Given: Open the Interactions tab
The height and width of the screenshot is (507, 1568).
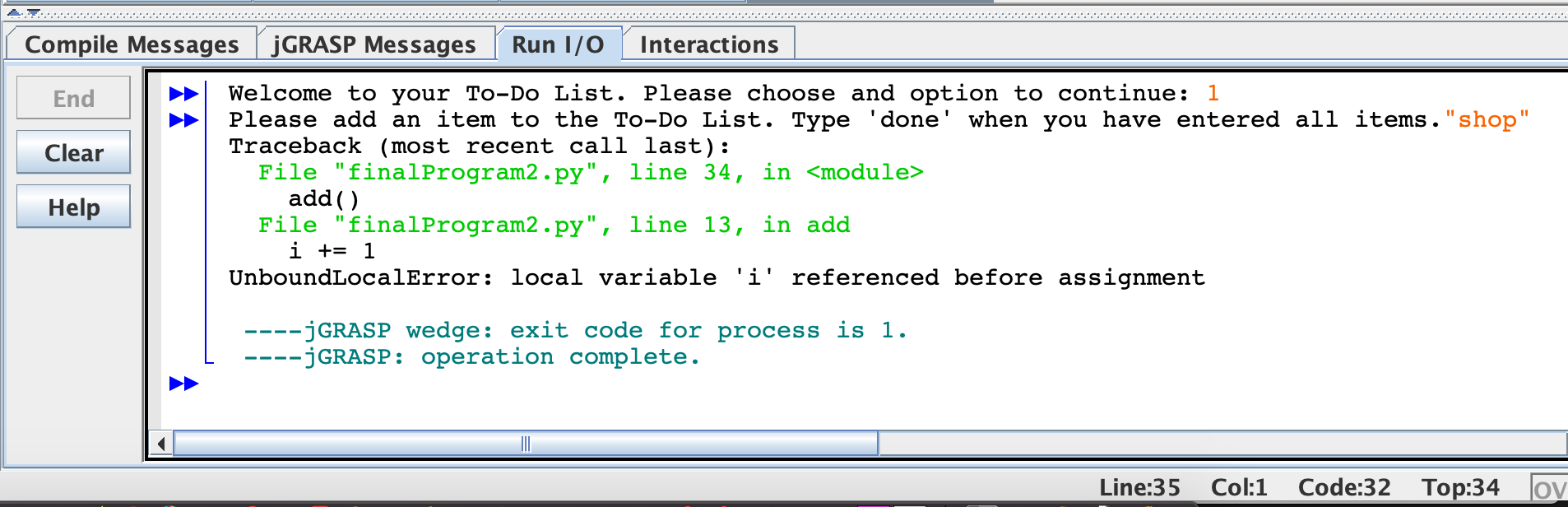Looking at the screenshot, I should click(x=709, y=44).
